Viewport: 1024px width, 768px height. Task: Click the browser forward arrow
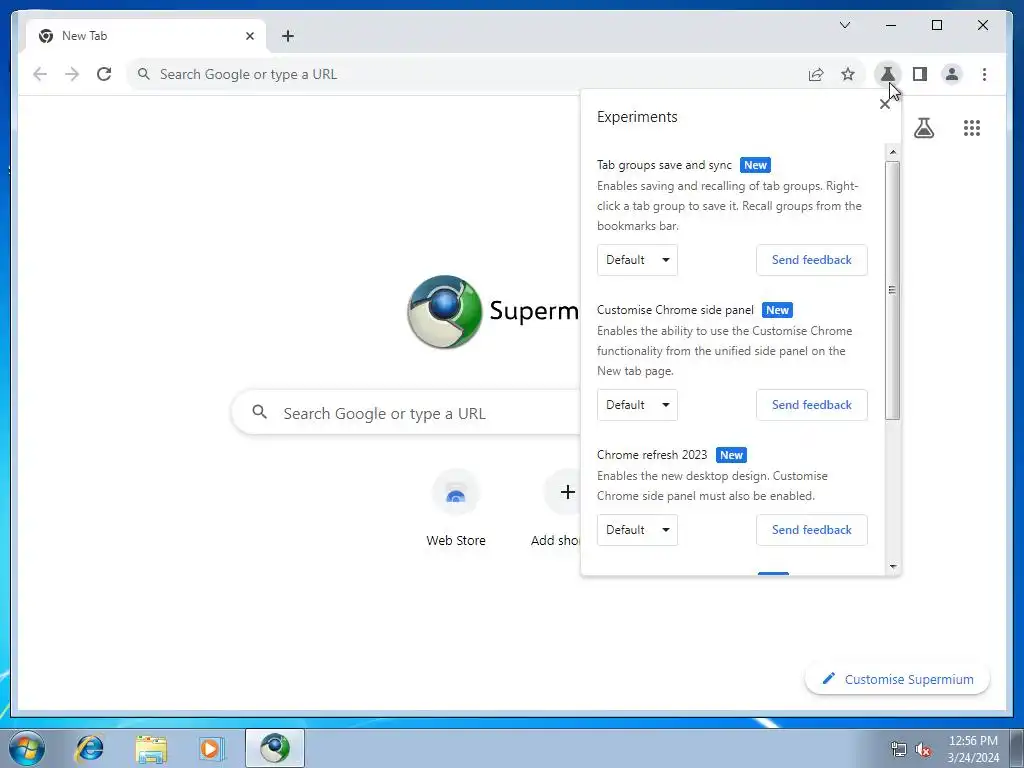72,74
